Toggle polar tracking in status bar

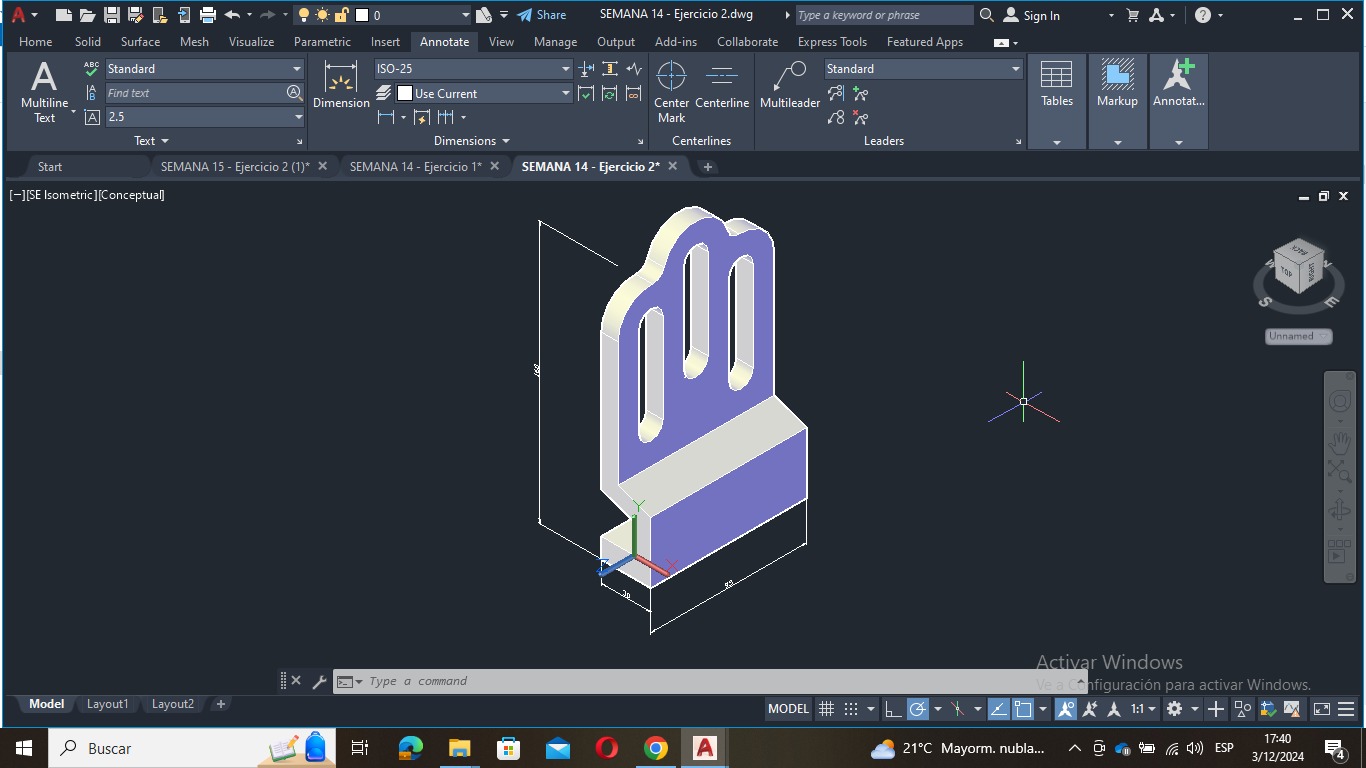(918, 709)
